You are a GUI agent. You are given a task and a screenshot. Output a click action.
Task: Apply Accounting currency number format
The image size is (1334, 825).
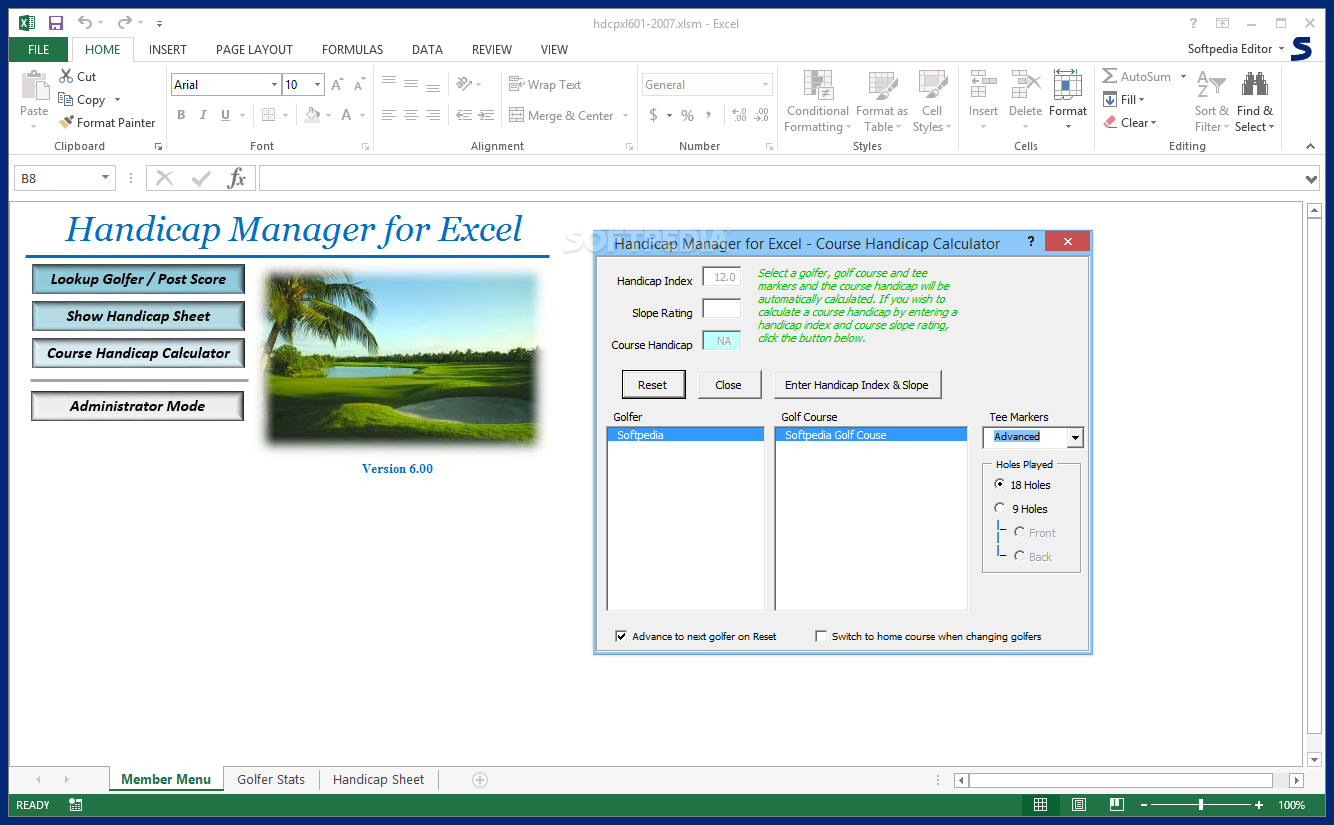tap(653, 115)
